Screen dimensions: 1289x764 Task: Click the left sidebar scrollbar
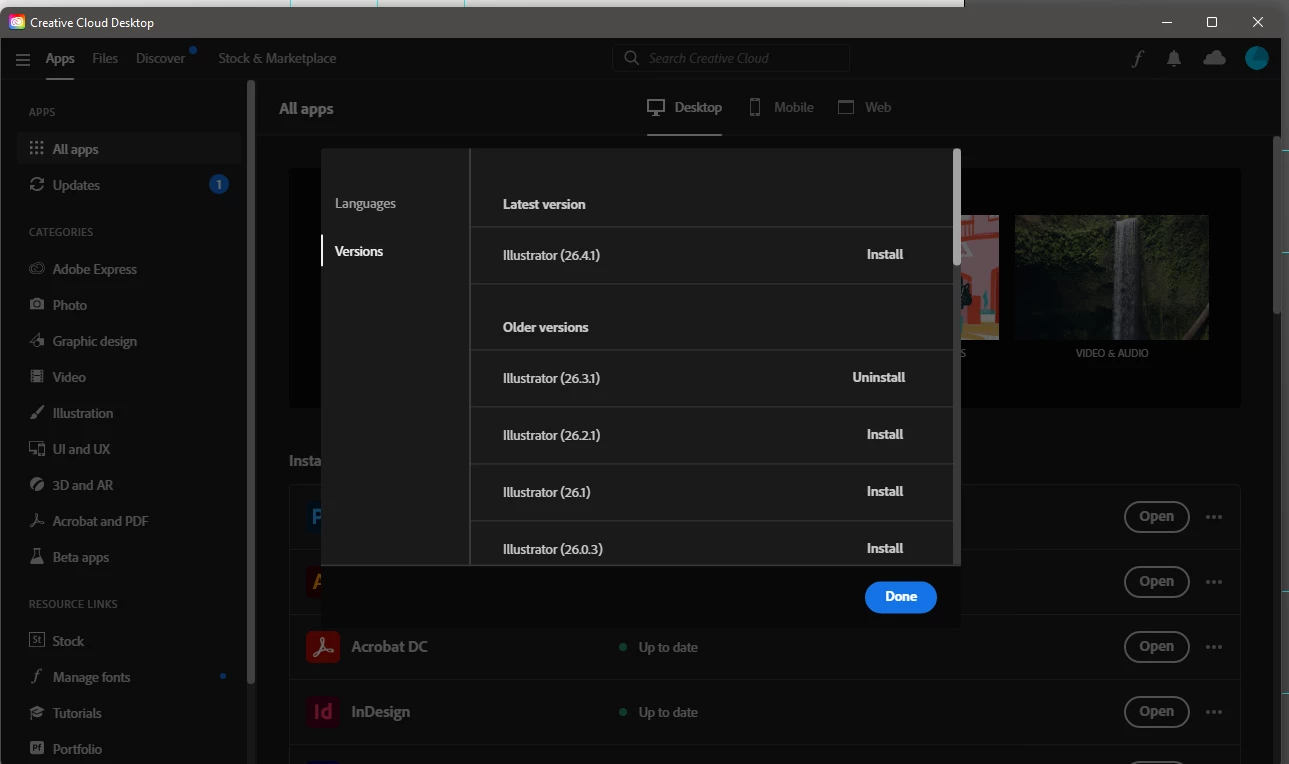251,380
